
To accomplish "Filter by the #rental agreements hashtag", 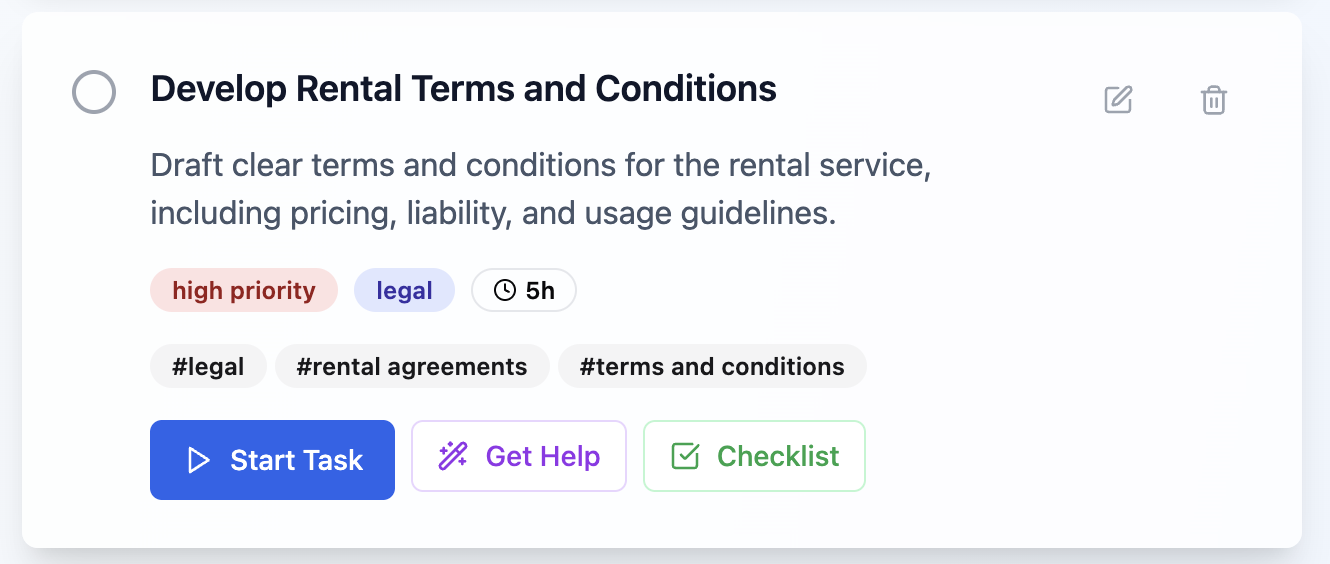I will pyautogui.click(x=412, y=366).
